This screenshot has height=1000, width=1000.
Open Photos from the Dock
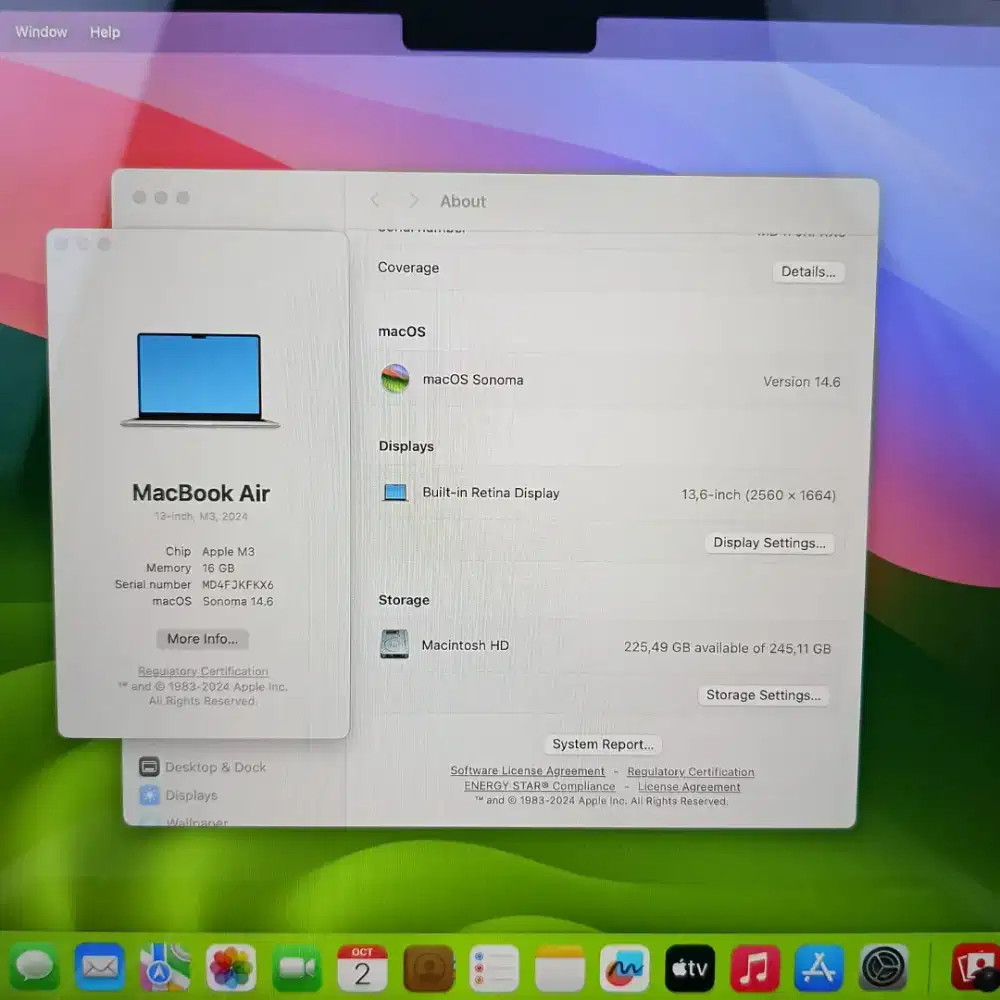(x=231, y=968)
